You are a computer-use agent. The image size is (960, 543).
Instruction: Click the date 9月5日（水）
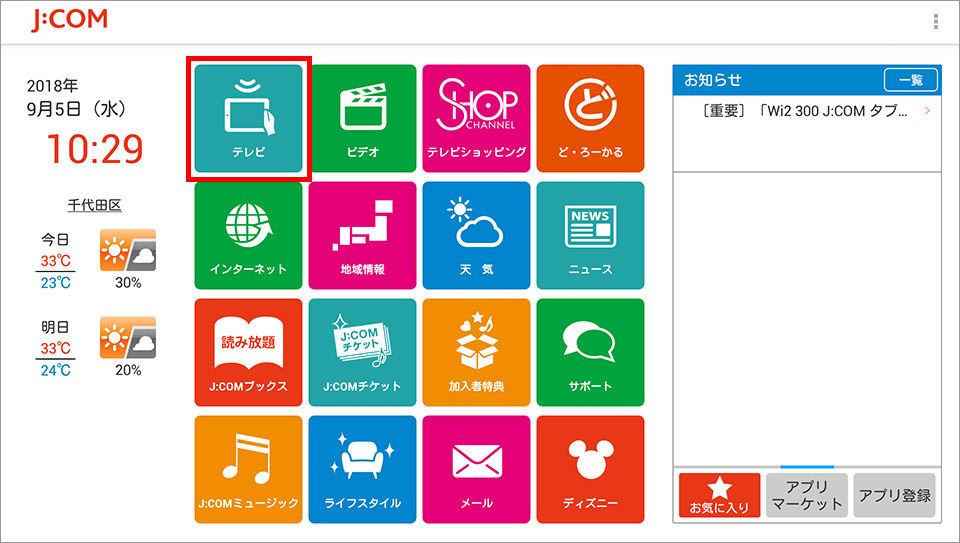click(x=78, y=109)
